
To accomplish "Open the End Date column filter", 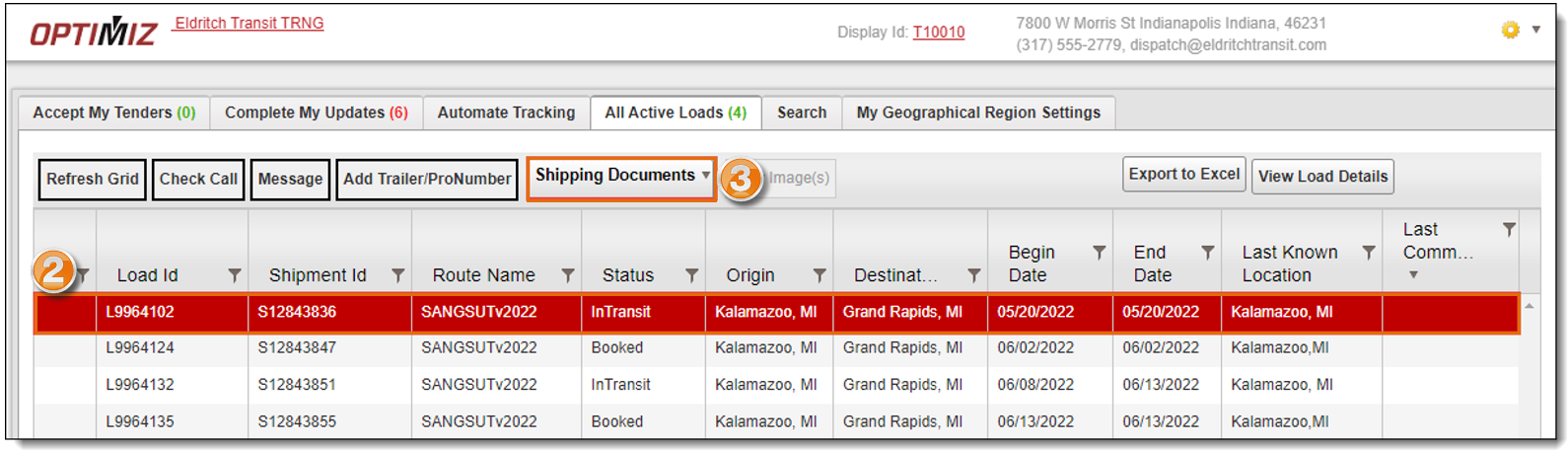I will coord(1207,253).
